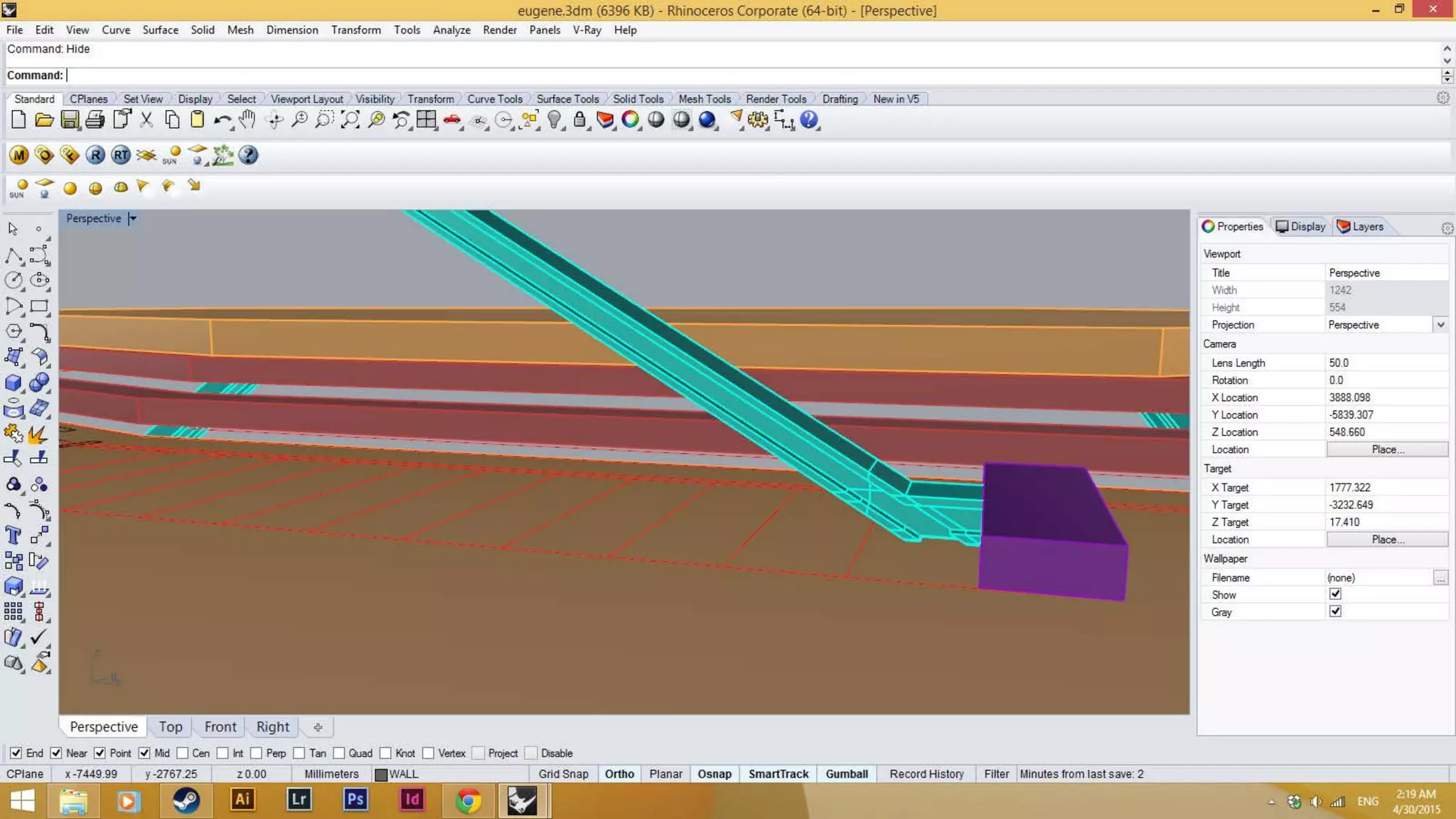Image resolution: width=1456 pixels, height=819 pixels.
Task: Click the blue sphere Render icon
Action: pos(707,120)
